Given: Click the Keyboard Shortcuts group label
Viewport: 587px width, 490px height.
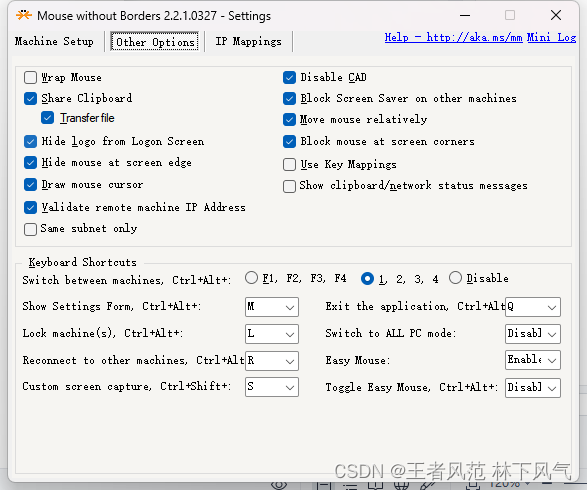Looking at the screenshot, I should click(83, 262).
